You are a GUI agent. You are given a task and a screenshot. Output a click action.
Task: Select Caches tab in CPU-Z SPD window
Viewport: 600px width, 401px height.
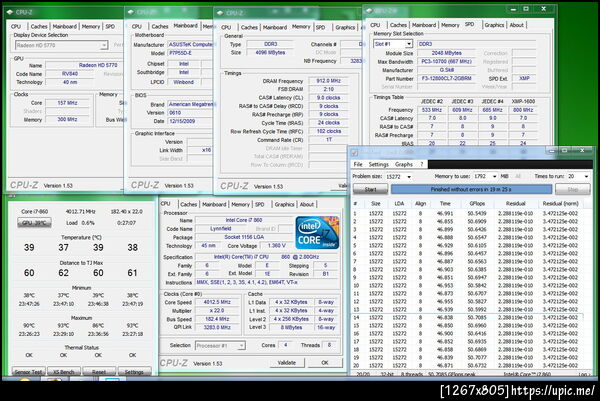[x=398, y=25]
